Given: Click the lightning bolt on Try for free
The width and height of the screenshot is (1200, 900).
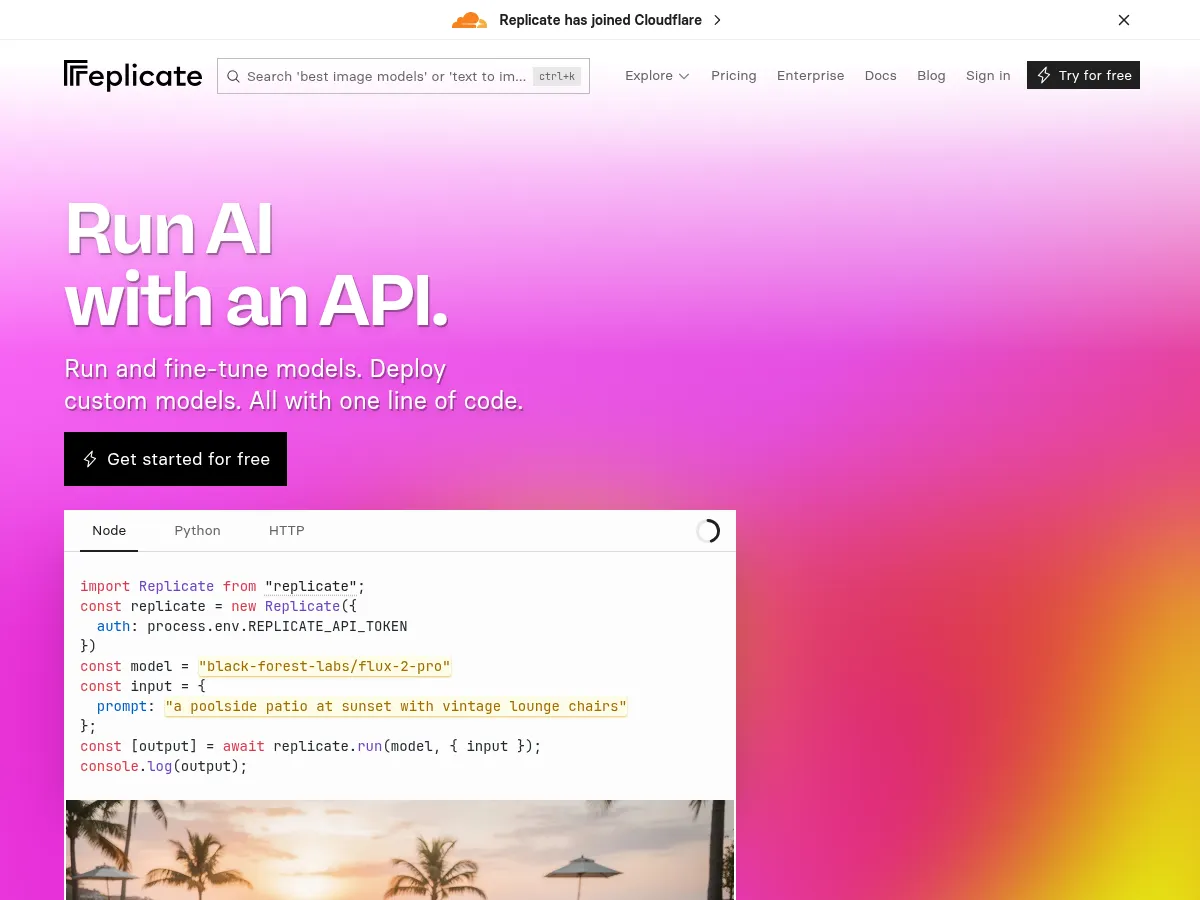Looking at the screenshot, I should pos(1044,75).
